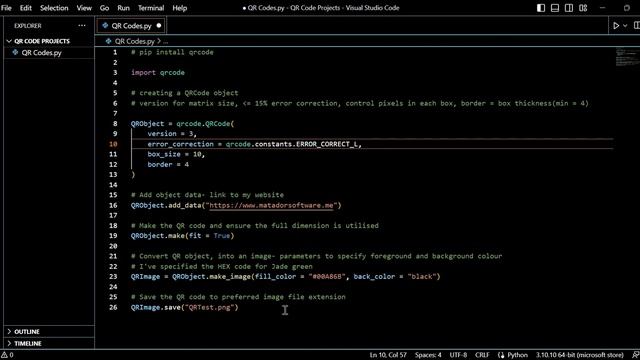Follow the matadorsoftware.me link in the code
640x360 pixels.
tap(271, 205)
